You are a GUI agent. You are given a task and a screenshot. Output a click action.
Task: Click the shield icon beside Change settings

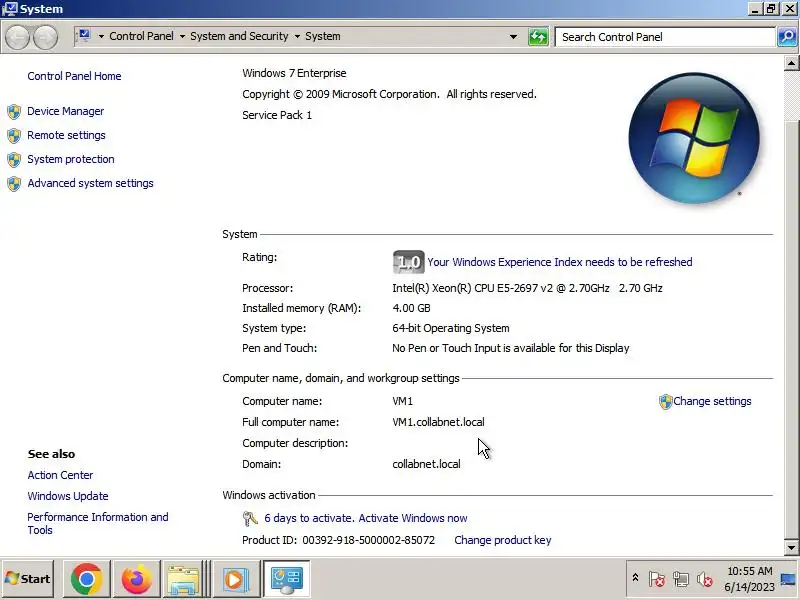(x=665, y=402)
